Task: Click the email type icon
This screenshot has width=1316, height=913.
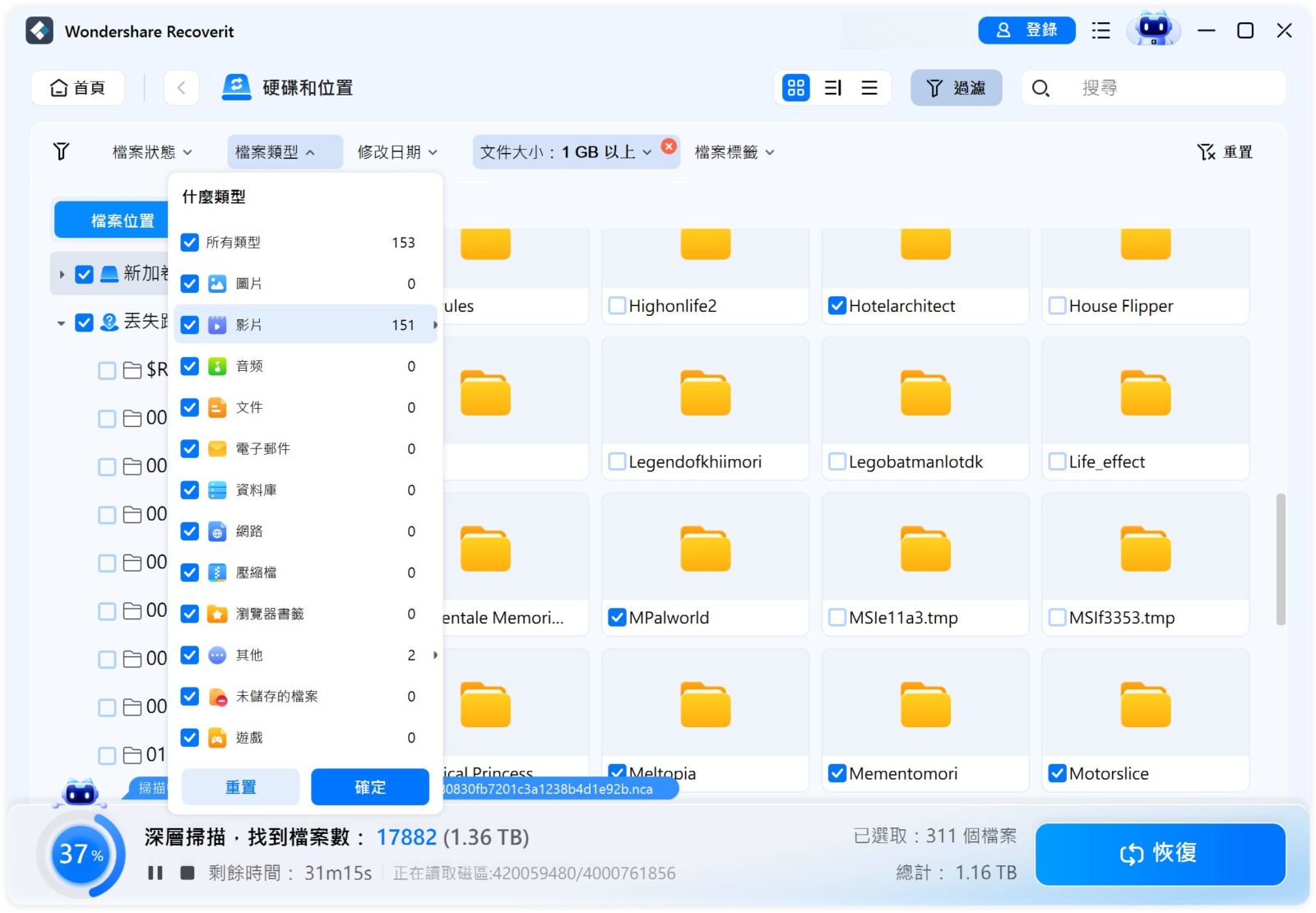Action: (x=216, y=448)
